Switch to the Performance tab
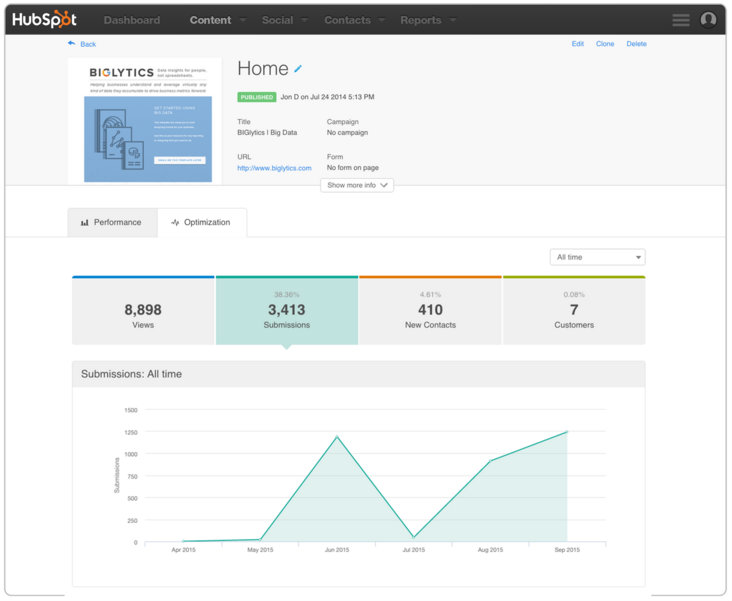 [x=112, y=222]
